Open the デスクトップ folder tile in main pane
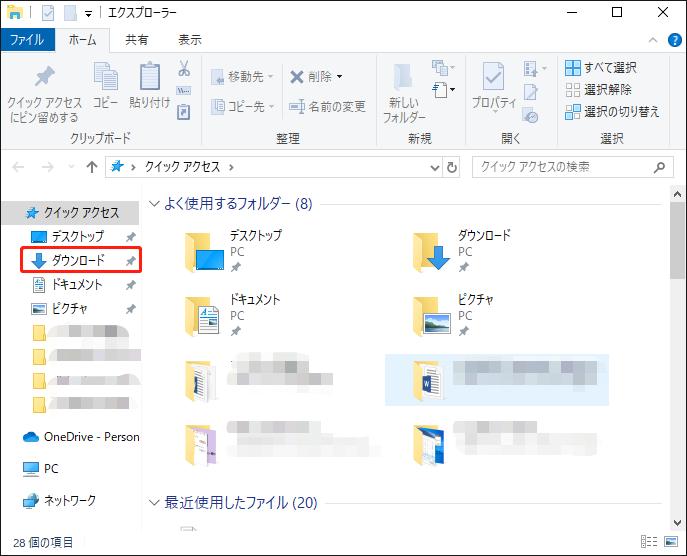This screenshot has width=687, height=556. (234, 252)
